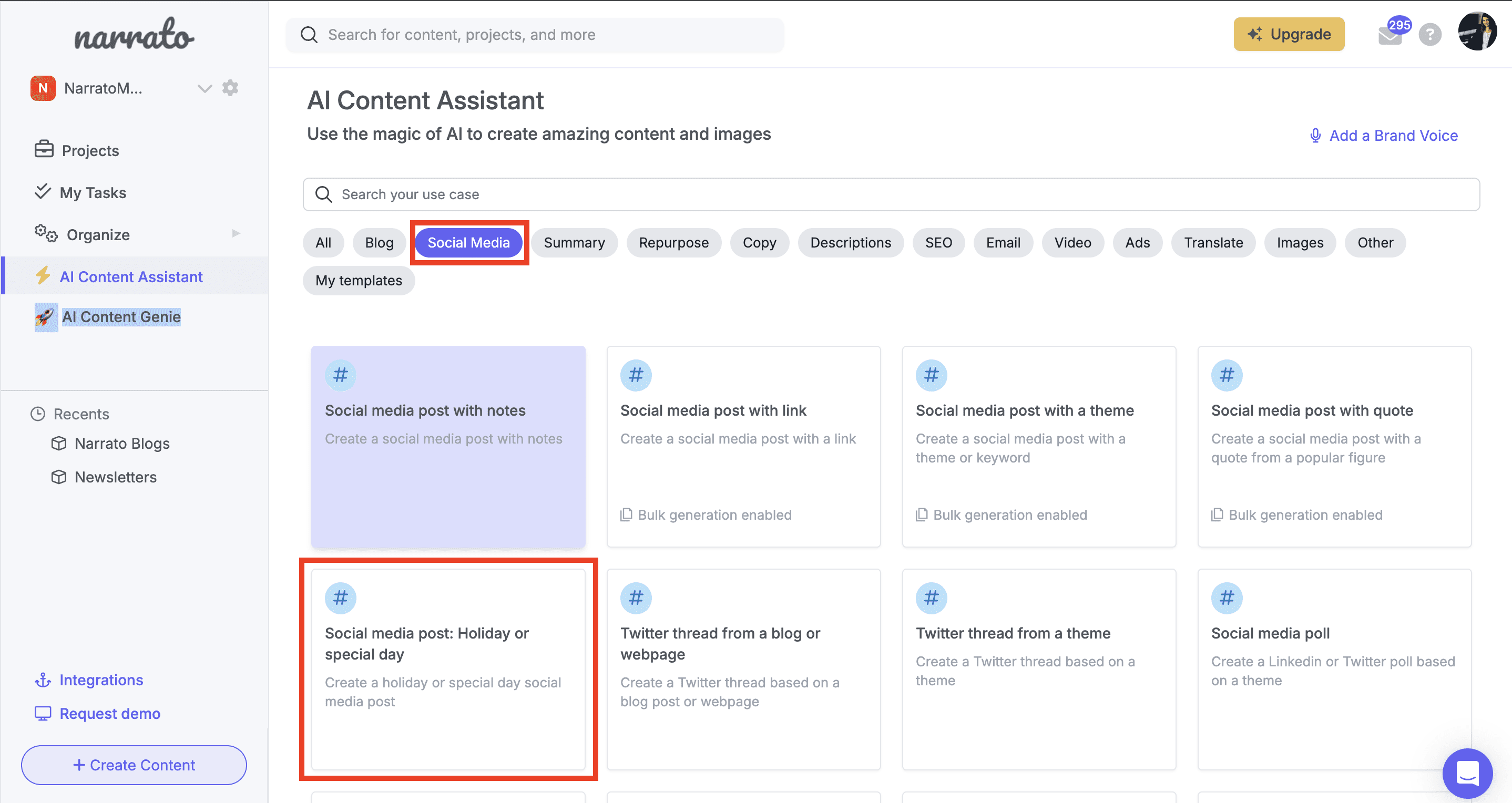
Task: Expand the NarratoM... workspace dropdown
Action: pyautogui.click(x=205, y=89)
